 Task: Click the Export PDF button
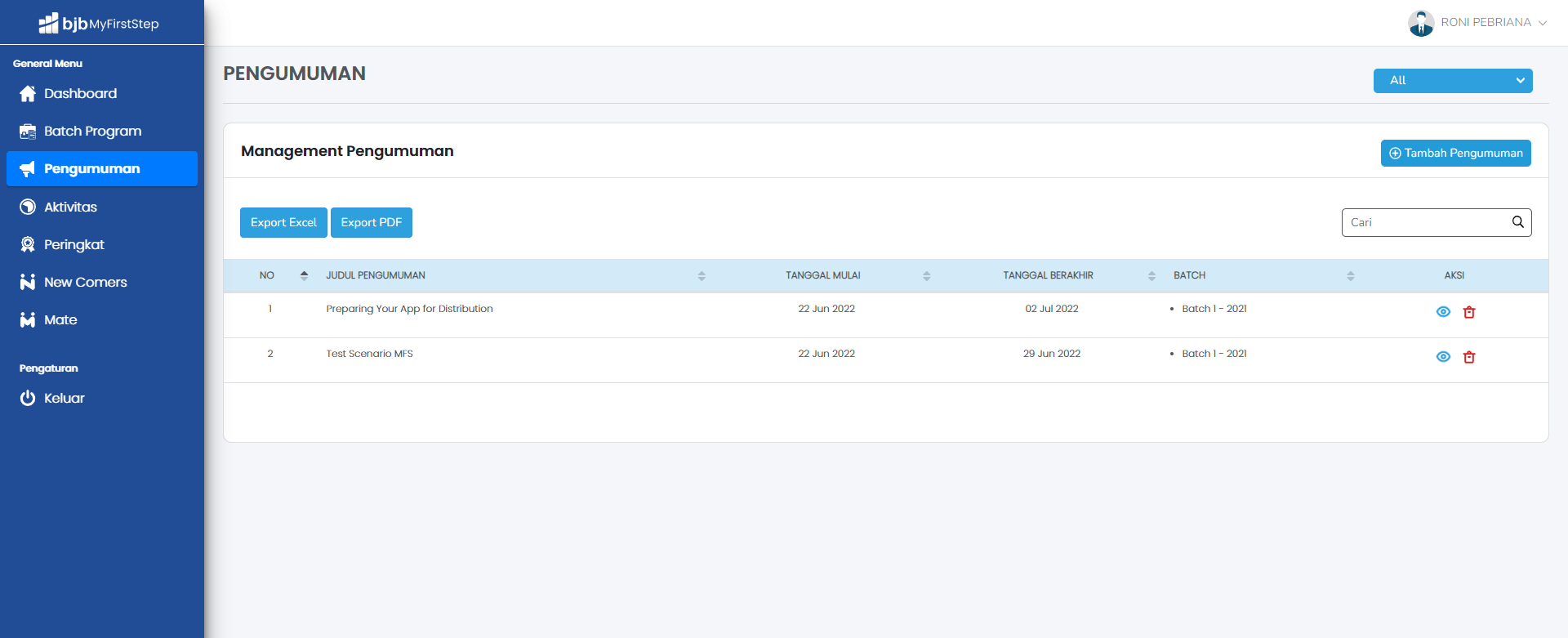(372, 223)
